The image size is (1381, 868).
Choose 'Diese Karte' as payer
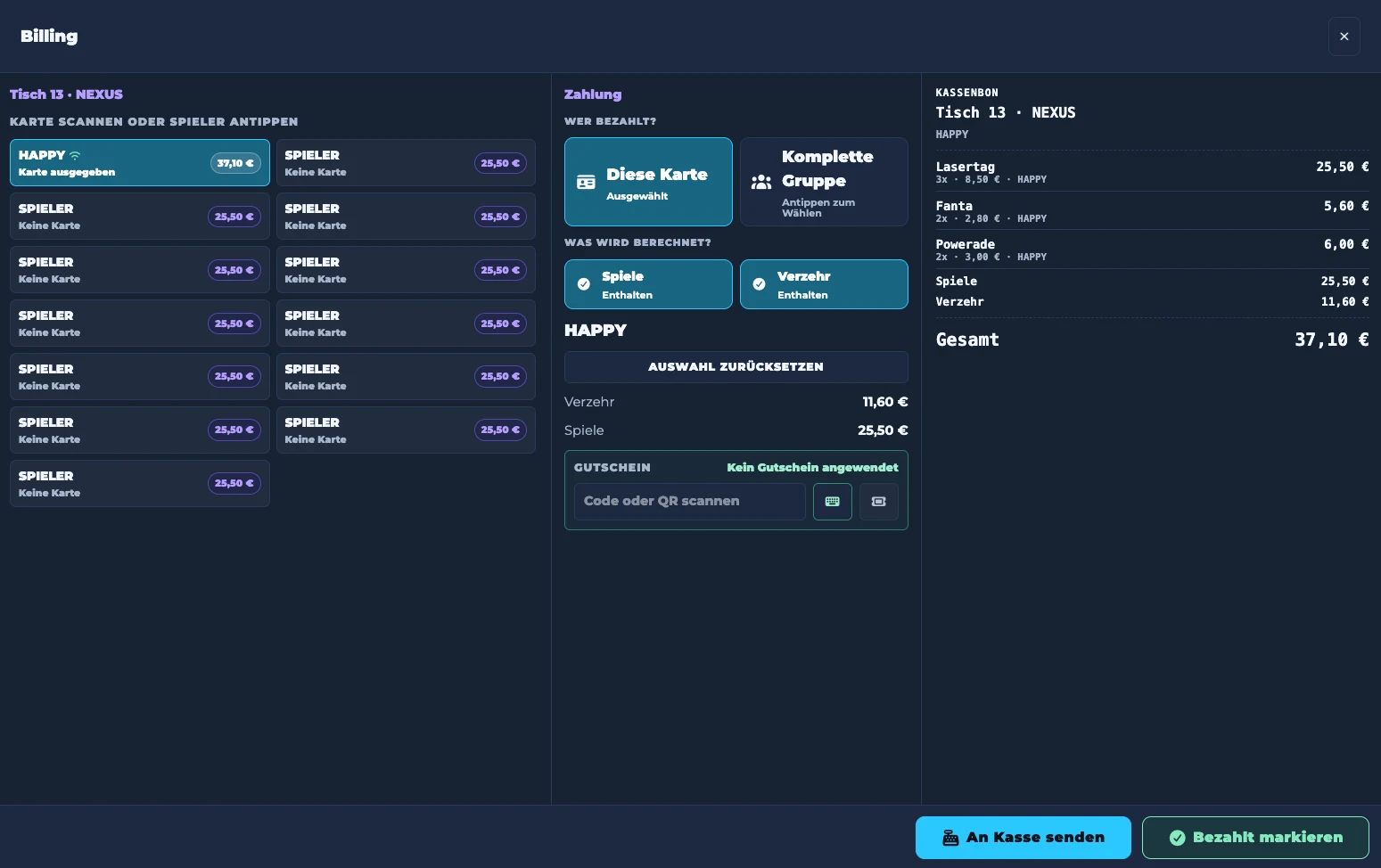tap(648, 182)
